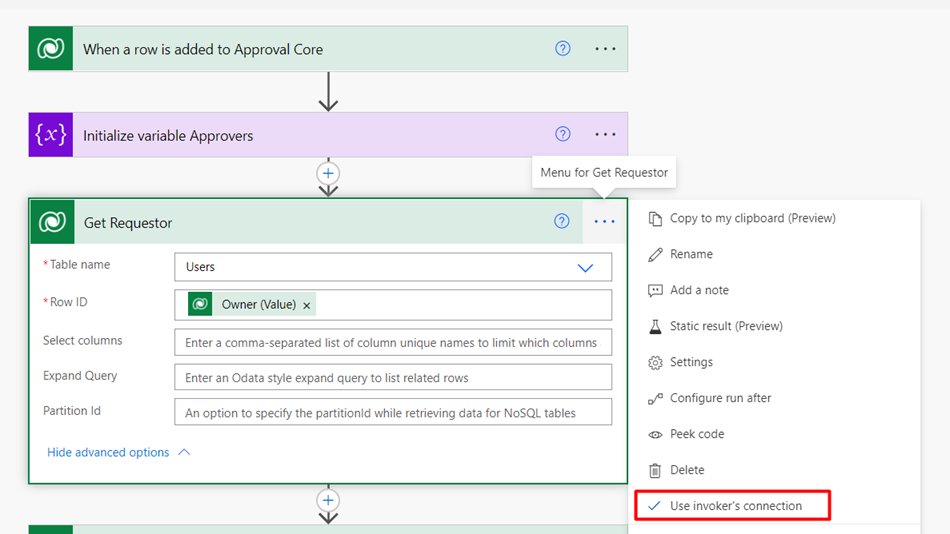Image resolution: width=950 pixels, height=534 pixels.
Task: Open ellipsis menu for Approval Core trigger
Action: pos(605,48)
